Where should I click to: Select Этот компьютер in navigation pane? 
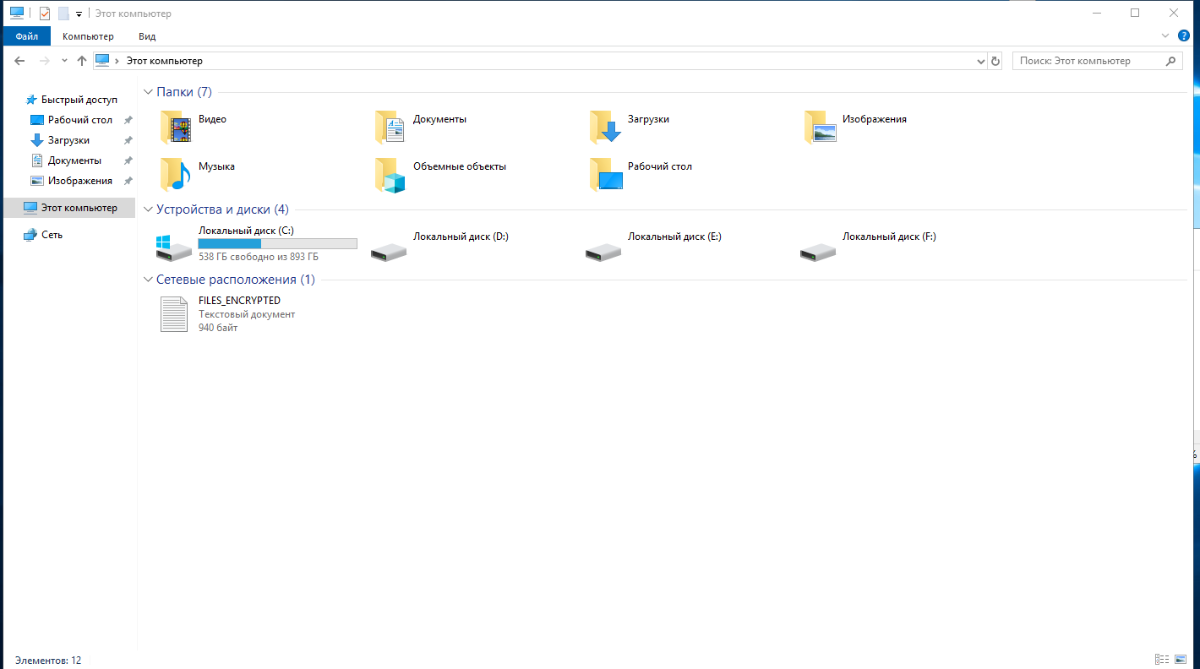tap(68, 208)
